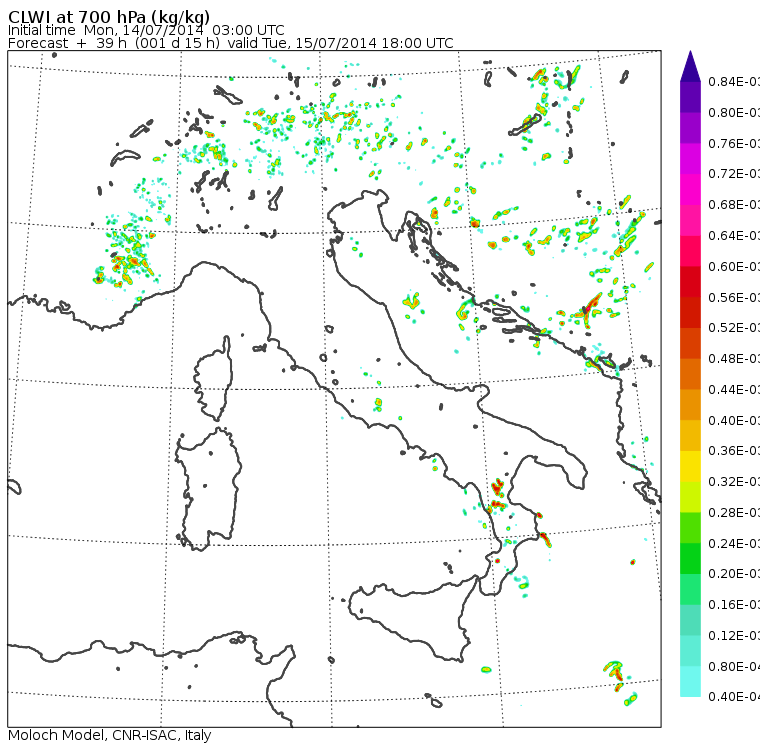Choose pink swatch between 0.64E-03 and 0.68E-03

tap(690, 220)
